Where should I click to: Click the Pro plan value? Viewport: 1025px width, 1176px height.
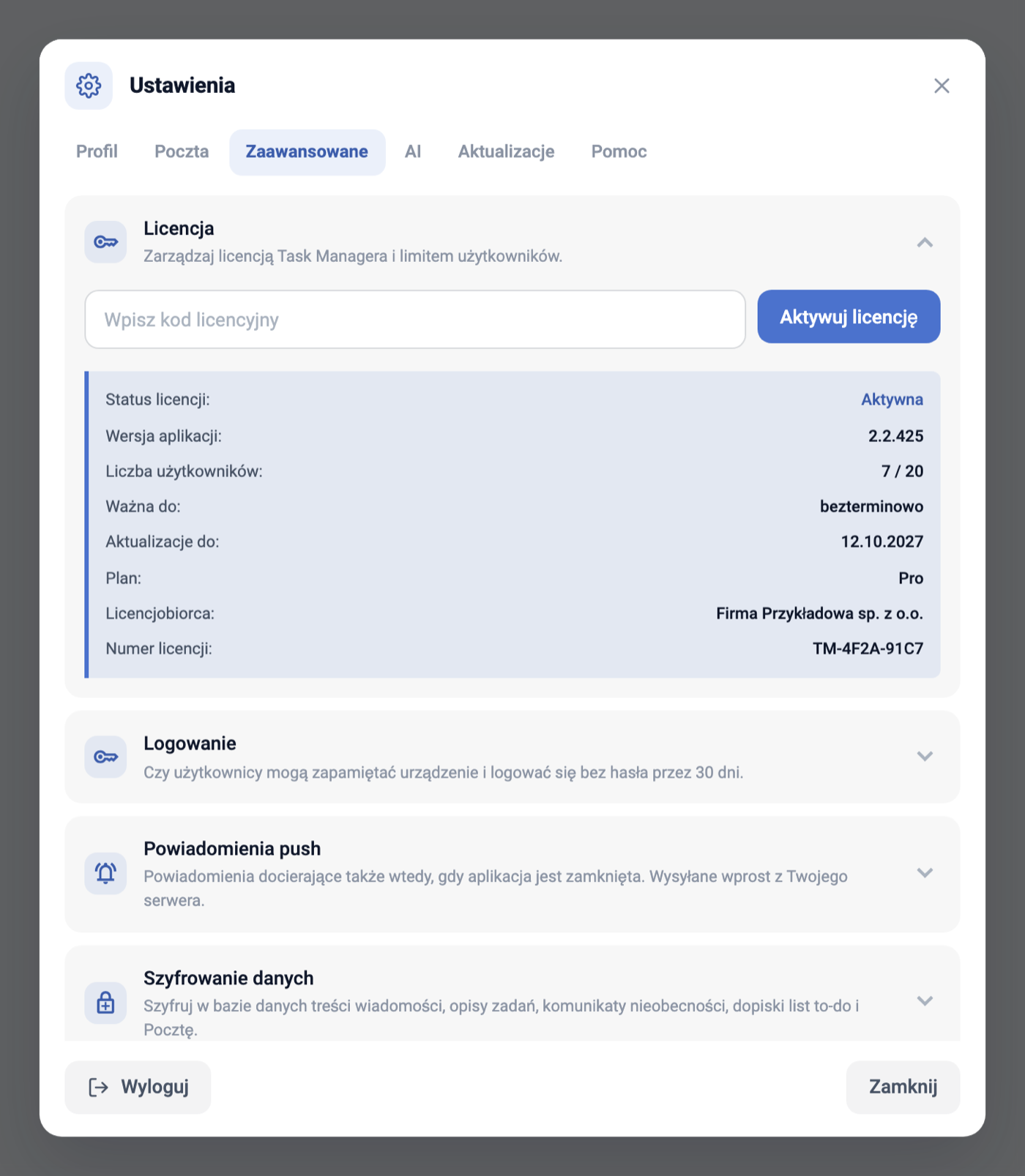(911, 578)
